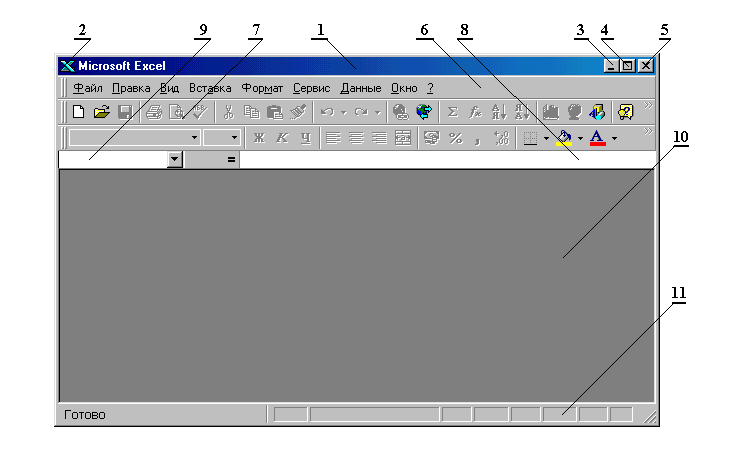Image resolution: width=733 pixels, height=452 pixels.
Task: Open the ? help menu
Action: [430, 88]
